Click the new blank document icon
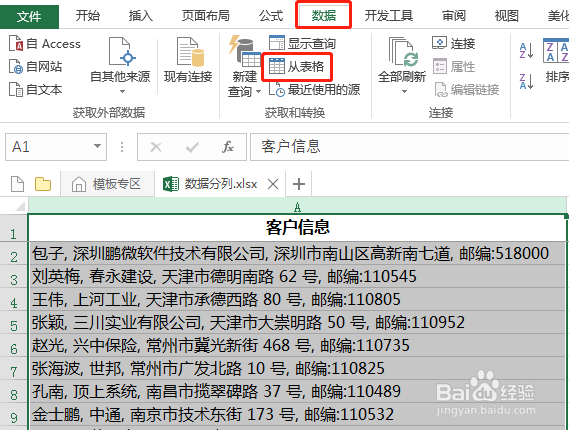Screen dimensions: 569x430 click(17, 184)
